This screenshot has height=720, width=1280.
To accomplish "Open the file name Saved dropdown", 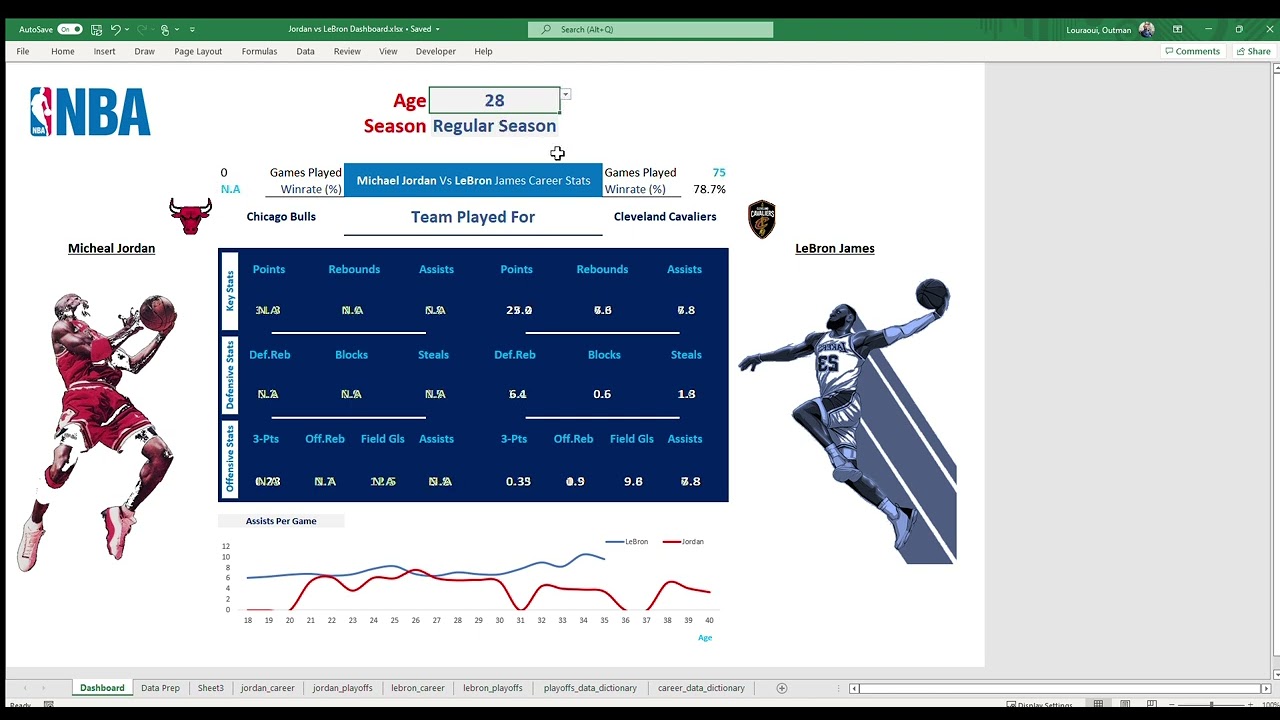I will coord(437,29).
